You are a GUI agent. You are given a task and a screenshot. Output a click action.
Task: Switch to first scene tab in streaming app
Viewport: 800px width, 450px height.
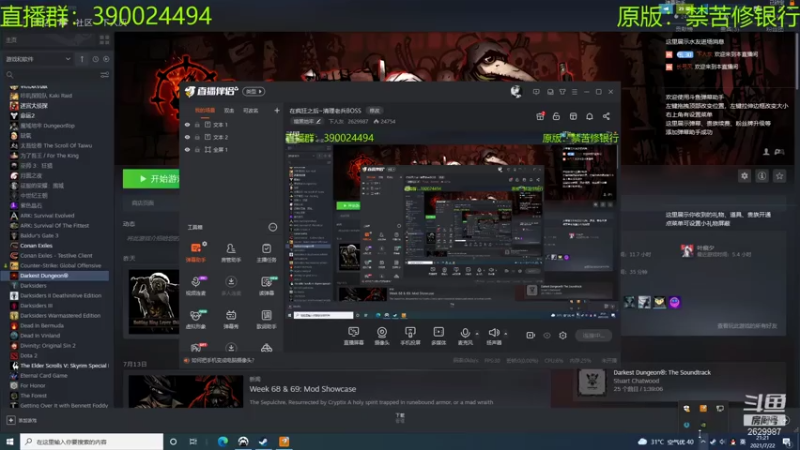(205, 110)
